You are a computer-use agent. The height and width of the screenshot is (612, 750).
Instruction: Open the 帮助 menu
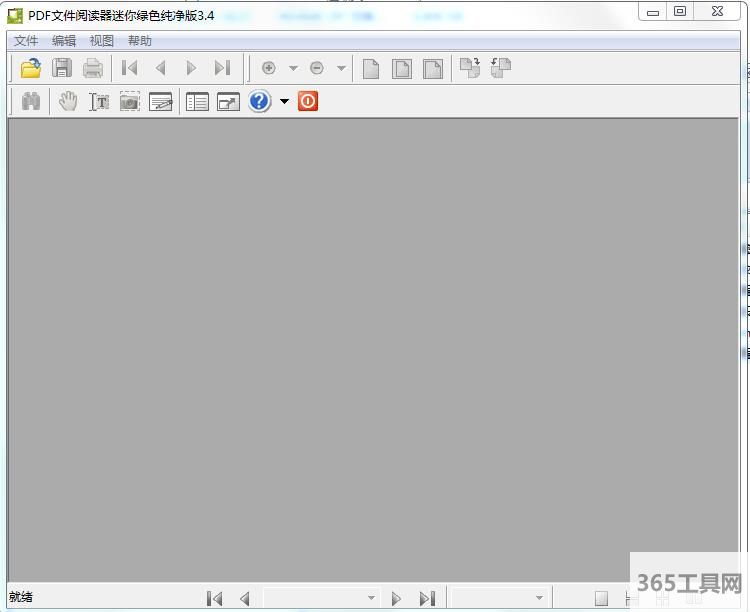point(140,41)
